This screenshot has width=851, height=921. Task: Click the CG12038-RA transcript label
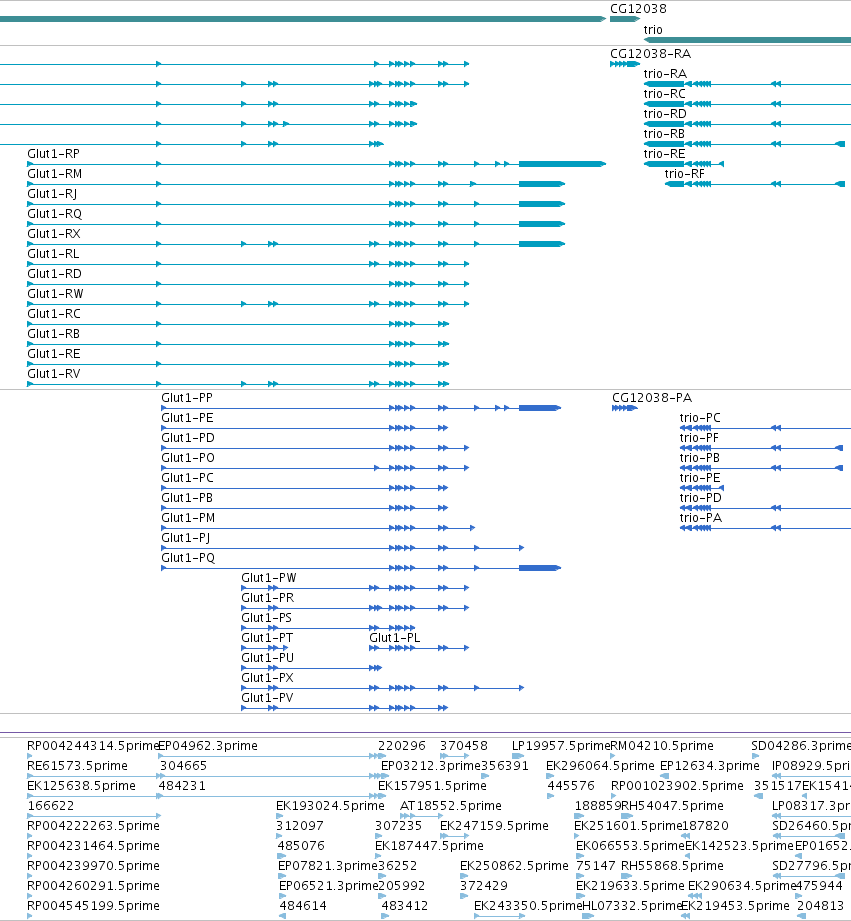pyautogui.click(x=650, y=53)
